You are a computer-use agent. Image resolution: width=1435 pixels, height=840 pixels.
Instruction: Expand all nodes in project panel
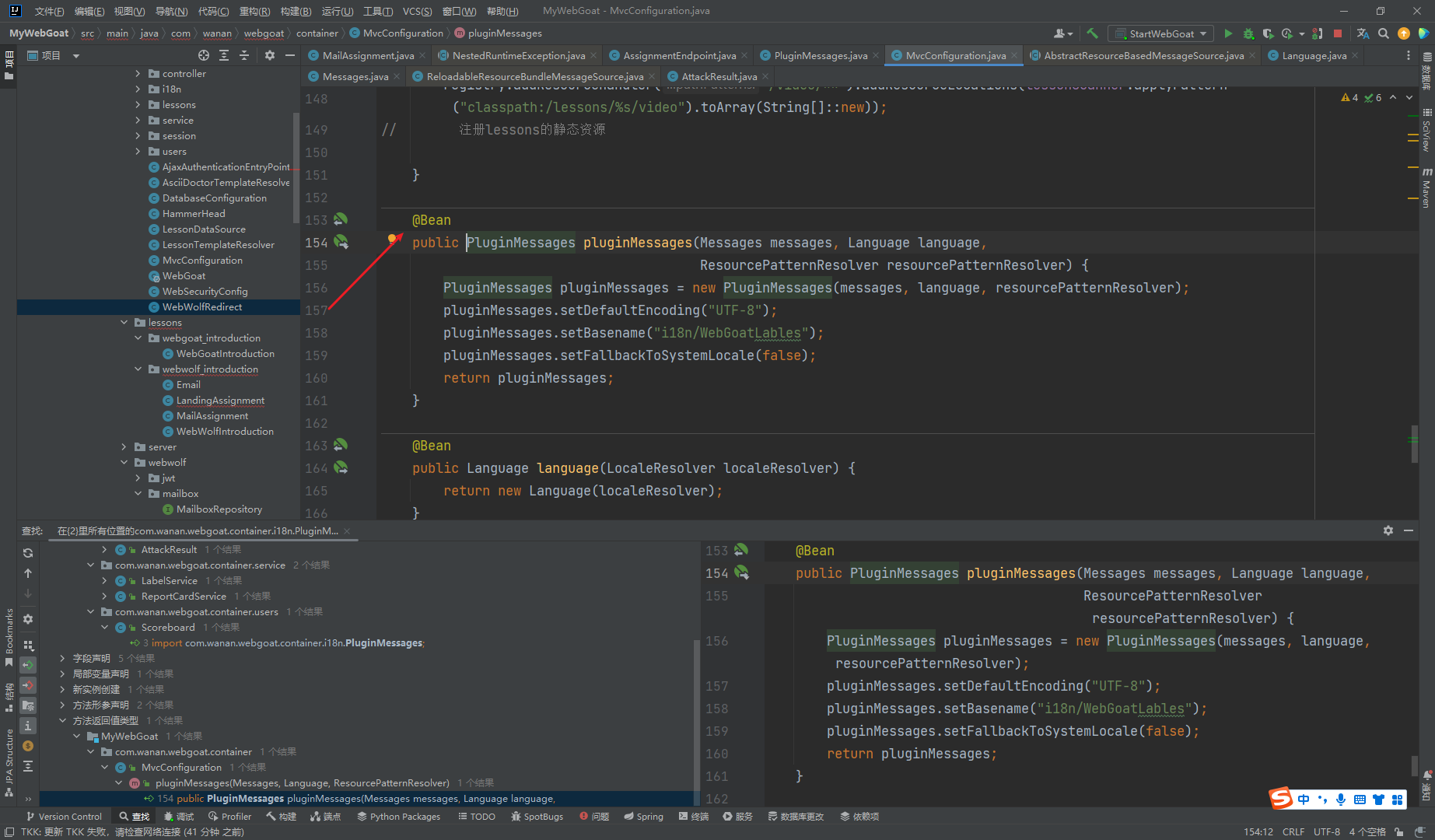[x=224, y=55]
